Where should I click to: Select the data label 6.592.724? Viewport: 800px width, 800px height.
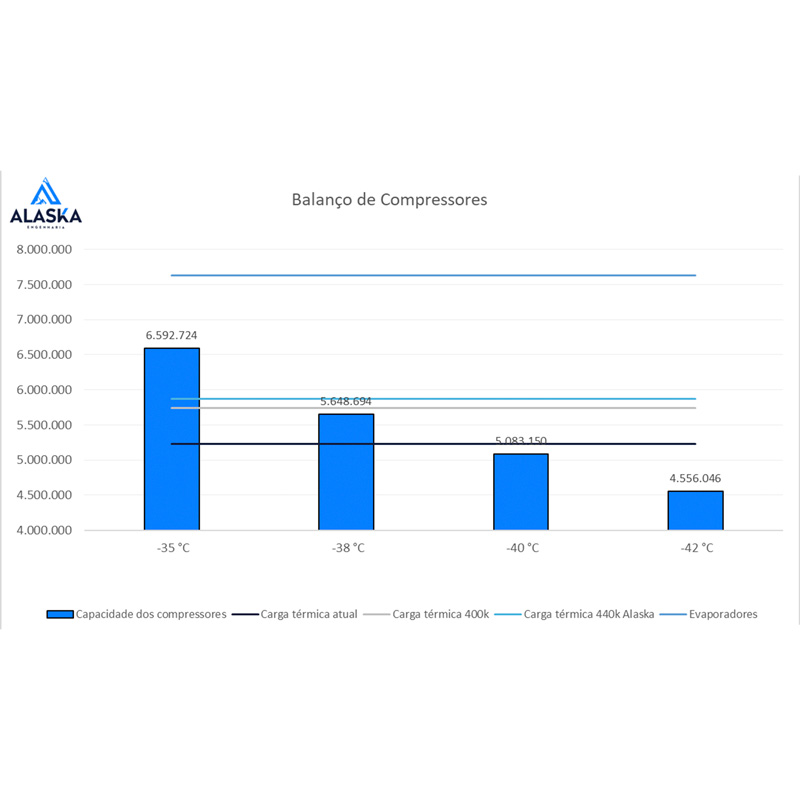click(x=171, y=335)
